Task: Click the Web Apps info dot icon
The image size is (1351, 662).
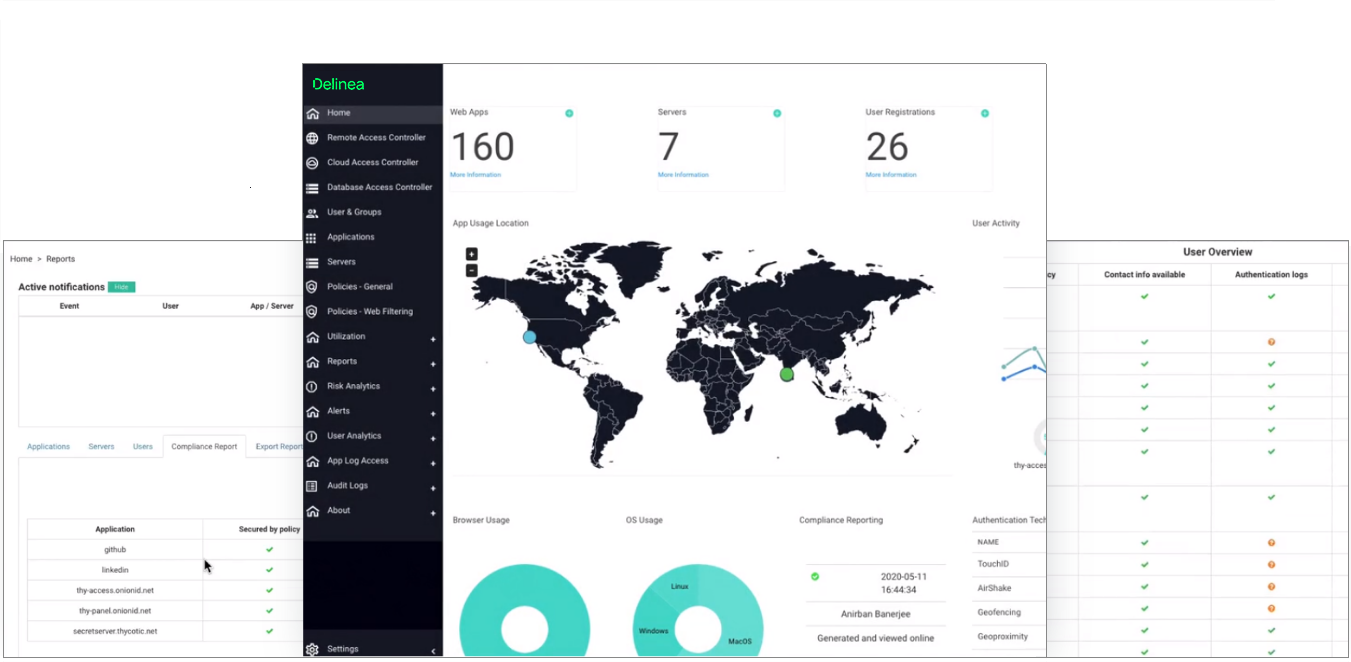Action: [x=569, y=113]
